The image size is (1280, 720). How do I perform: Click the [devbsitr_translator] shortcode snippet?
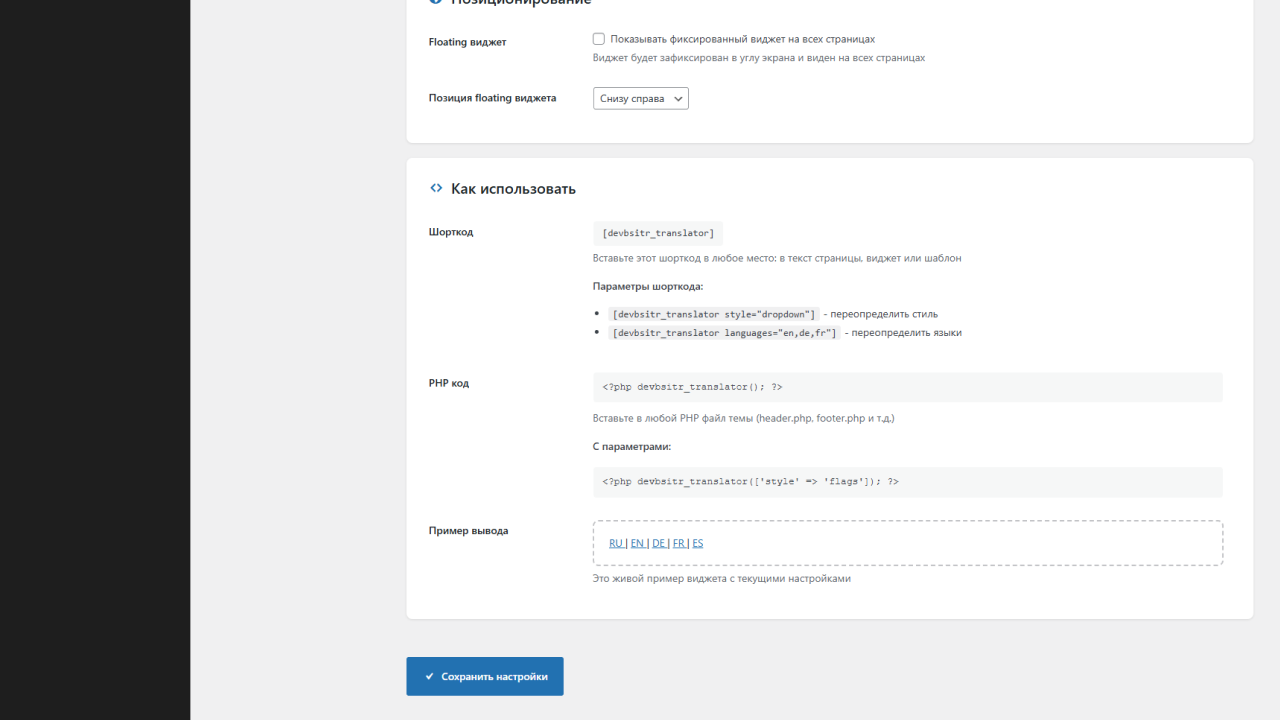[x=658, y=233]
